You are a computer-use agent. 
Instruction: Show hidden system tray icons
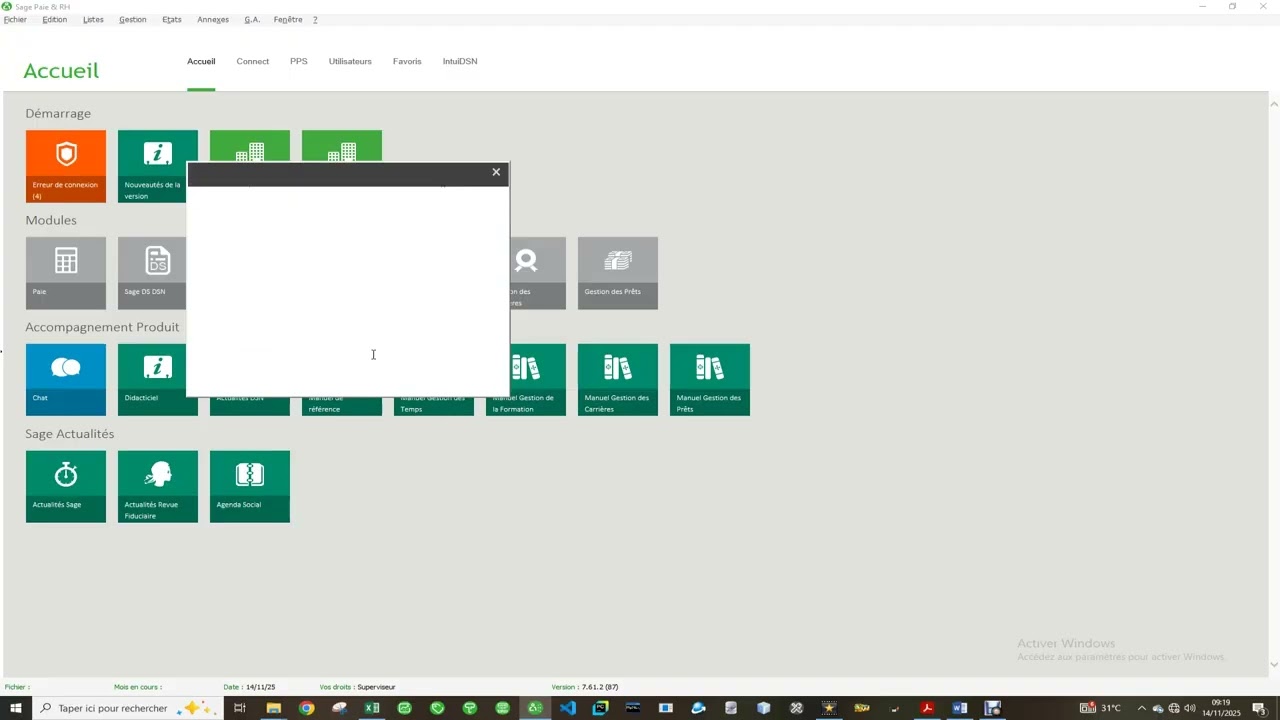coord(1142,708)
